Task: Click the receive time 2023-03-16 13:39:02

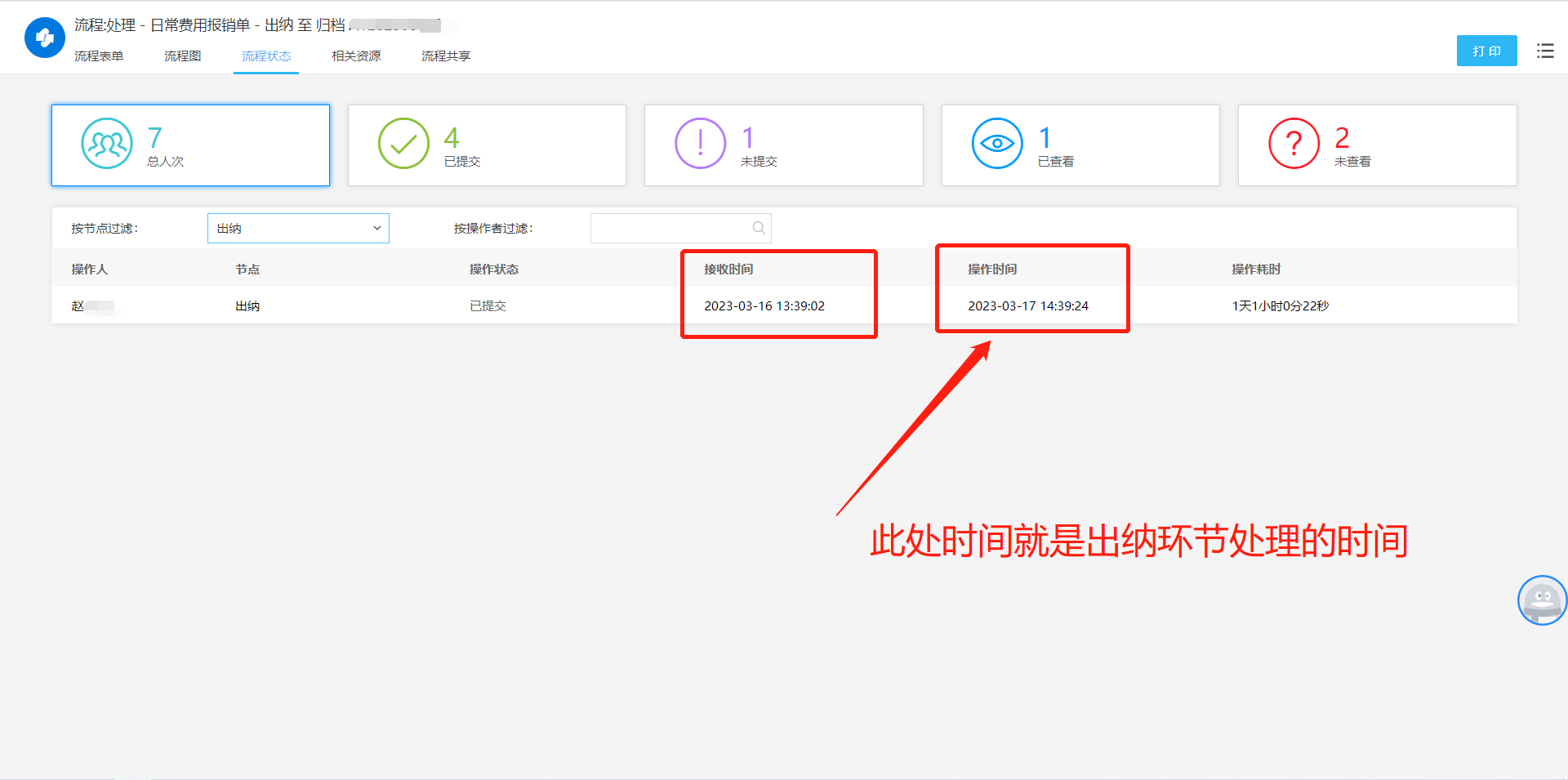Action: click(764, 306)
